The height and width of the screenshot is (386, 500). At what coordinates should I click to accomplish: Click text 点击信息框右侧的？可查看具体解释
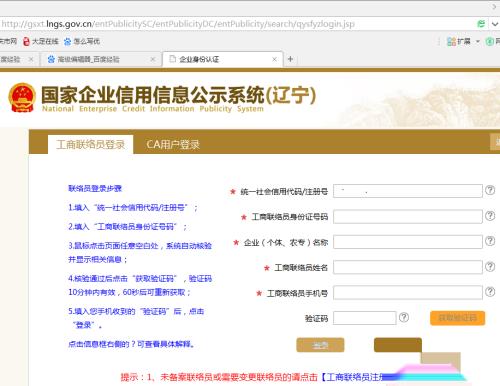tap(131, 344)
